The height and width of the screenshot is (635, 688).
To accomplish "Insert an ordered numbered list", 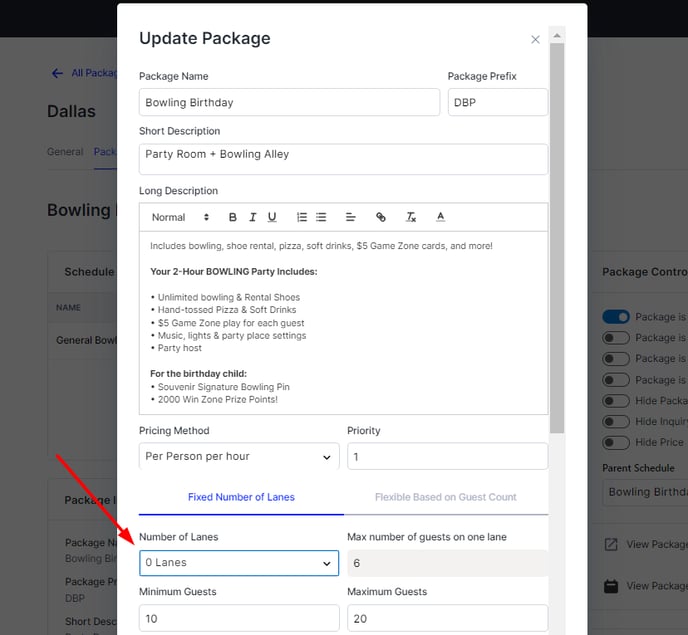I will click(x=302, y=217).
